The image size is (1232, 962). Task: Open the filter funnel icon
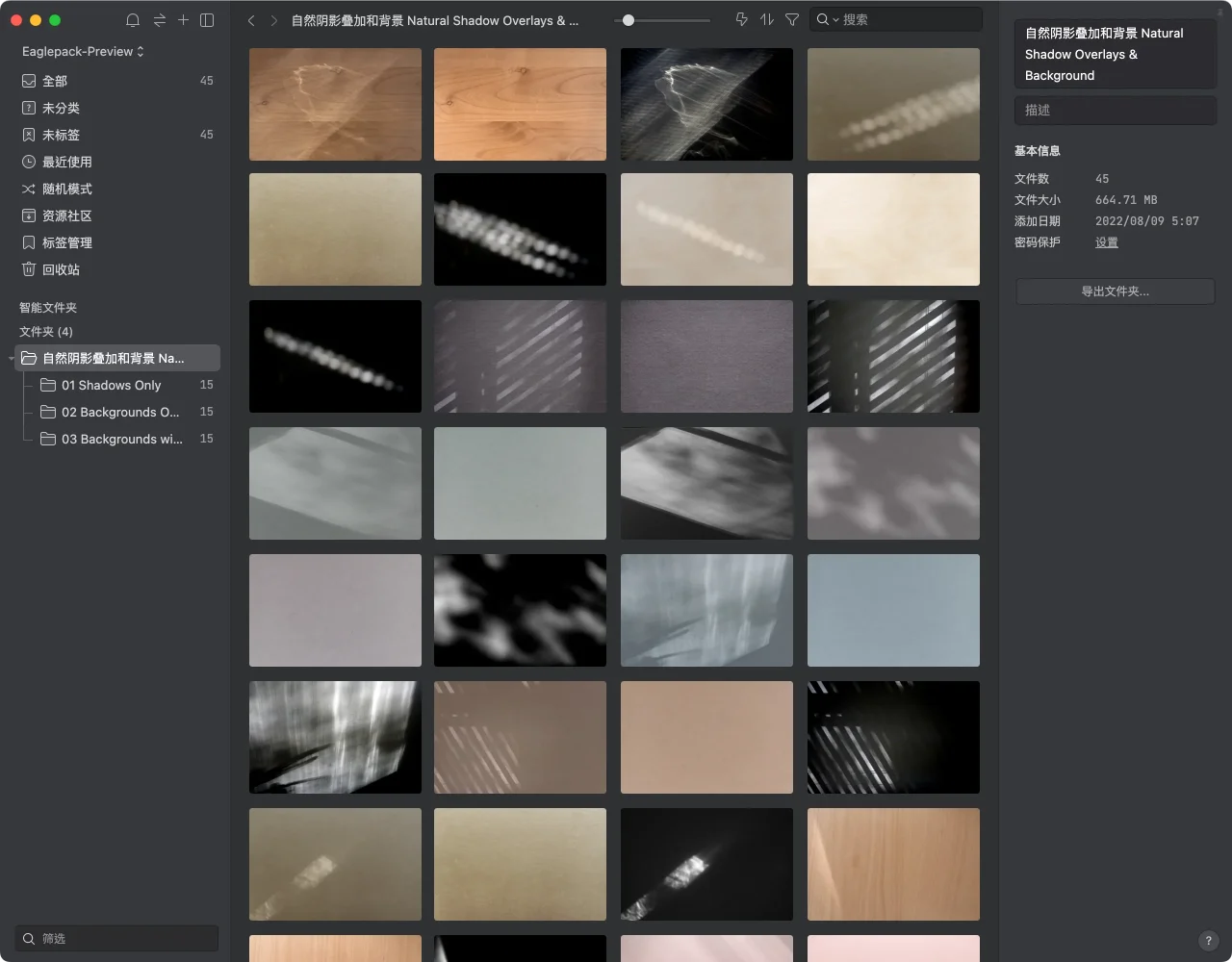click(x=792, y=19)
